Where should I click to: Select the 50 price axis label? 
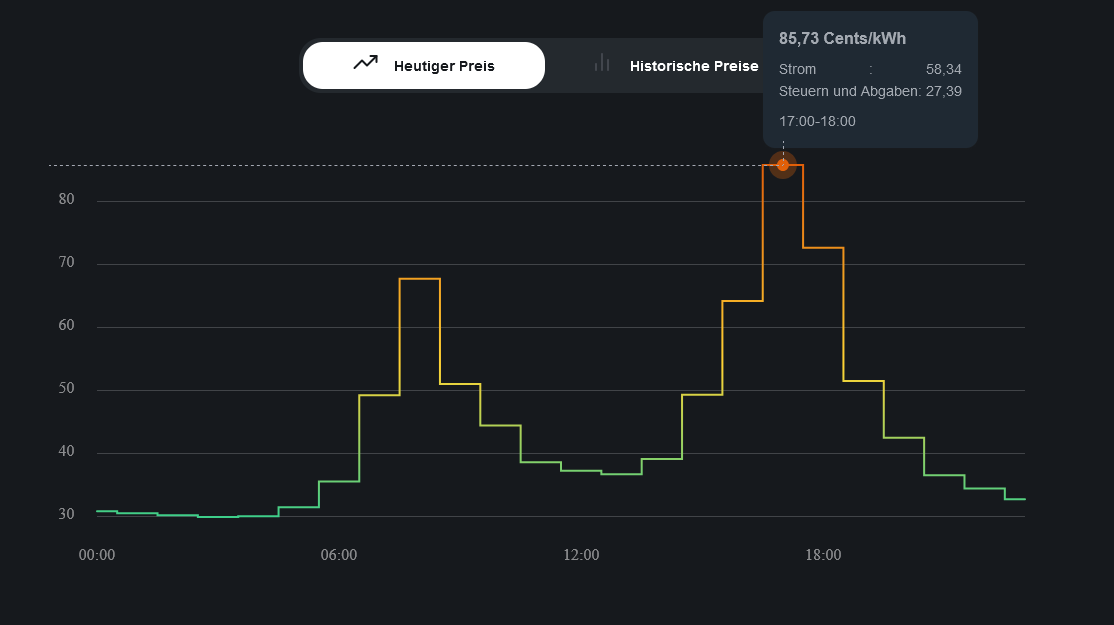pos(67,389)
